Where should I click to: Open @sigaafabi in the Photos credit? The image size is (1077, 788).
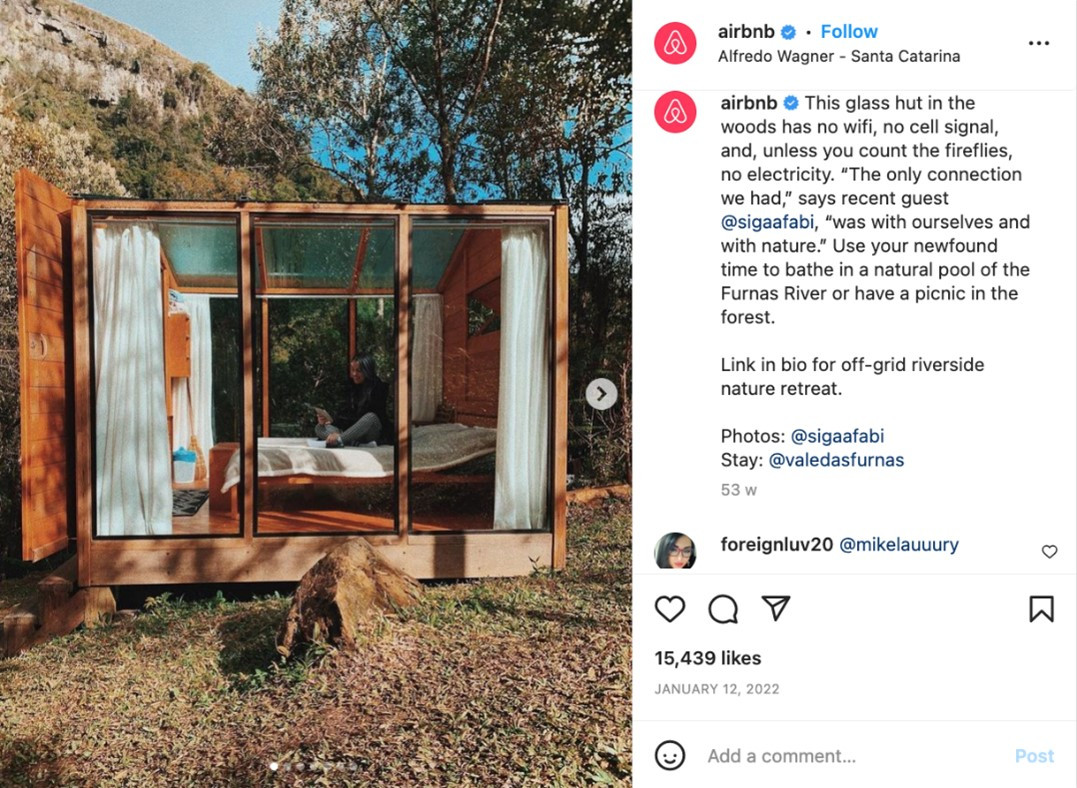pyautogui.click(x=837, y=436)
